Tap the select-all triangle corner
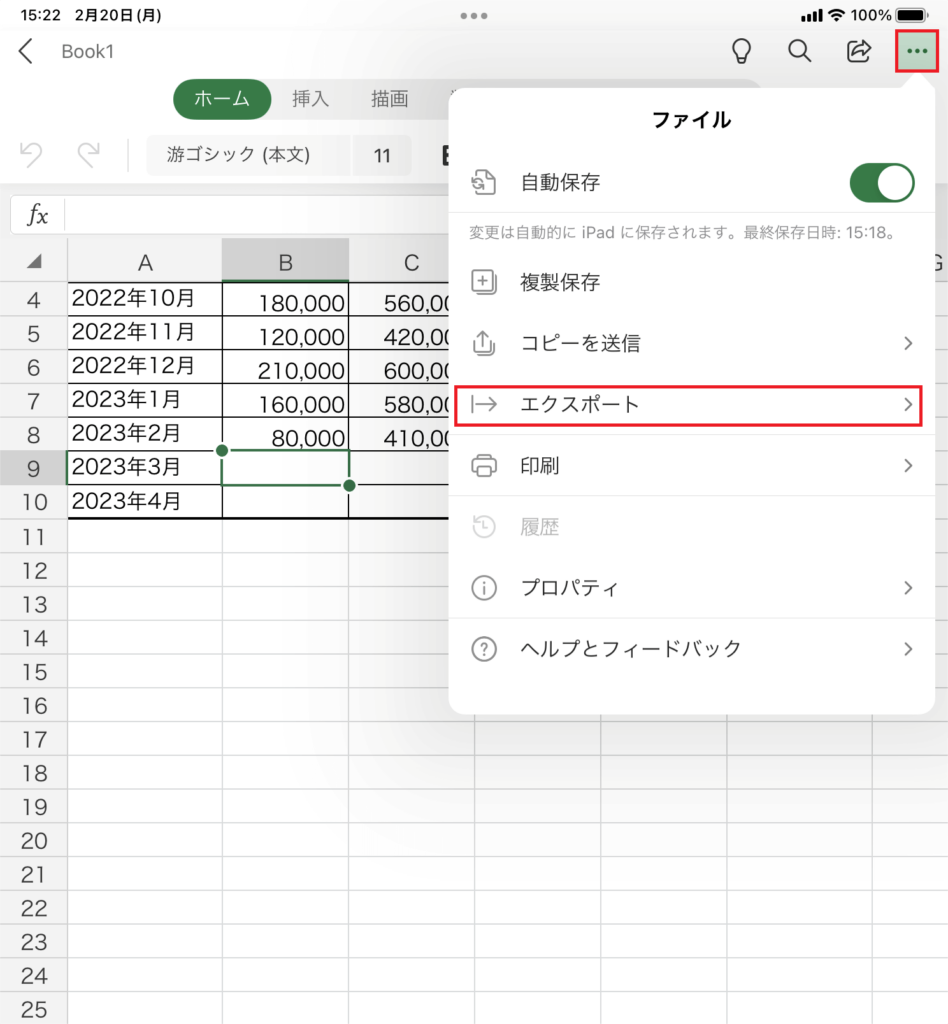 (35, 262)
